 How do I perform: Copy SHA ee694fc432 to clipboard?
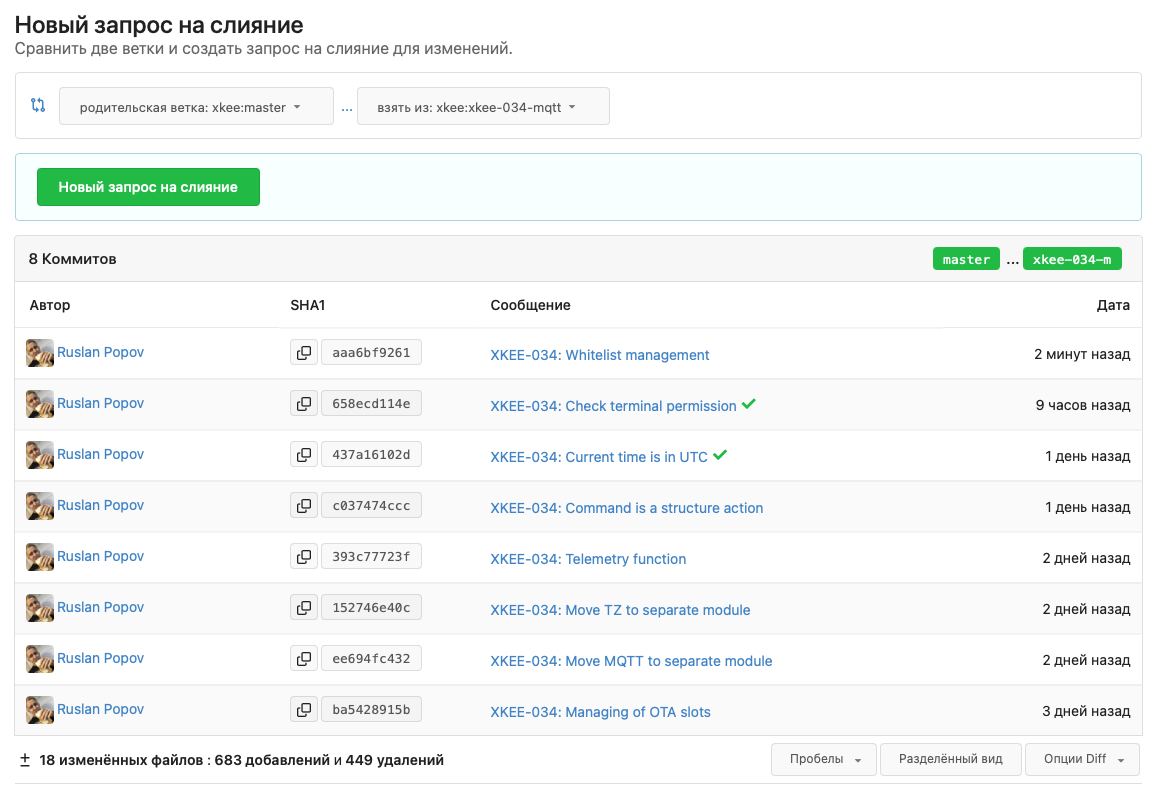[303, 658]
